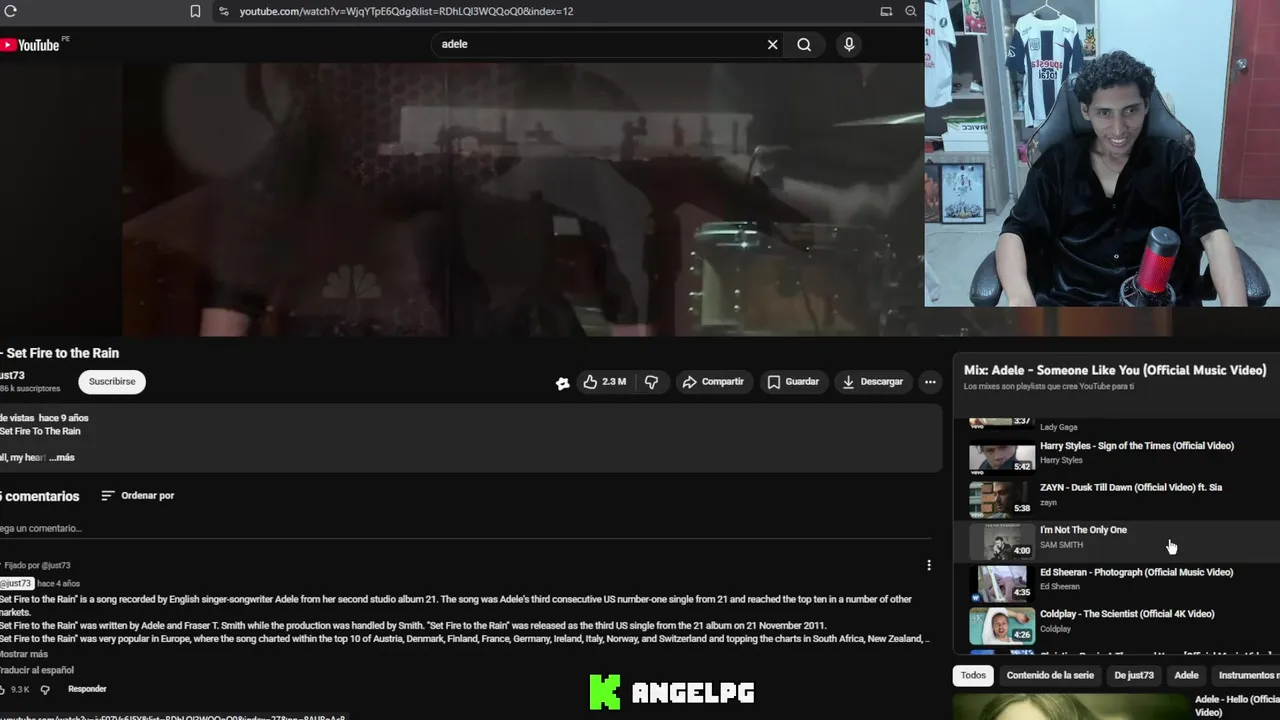Select the 'Adele' filter chip
Viewport: 1280px width, 720px height.
coord(1186,676)
